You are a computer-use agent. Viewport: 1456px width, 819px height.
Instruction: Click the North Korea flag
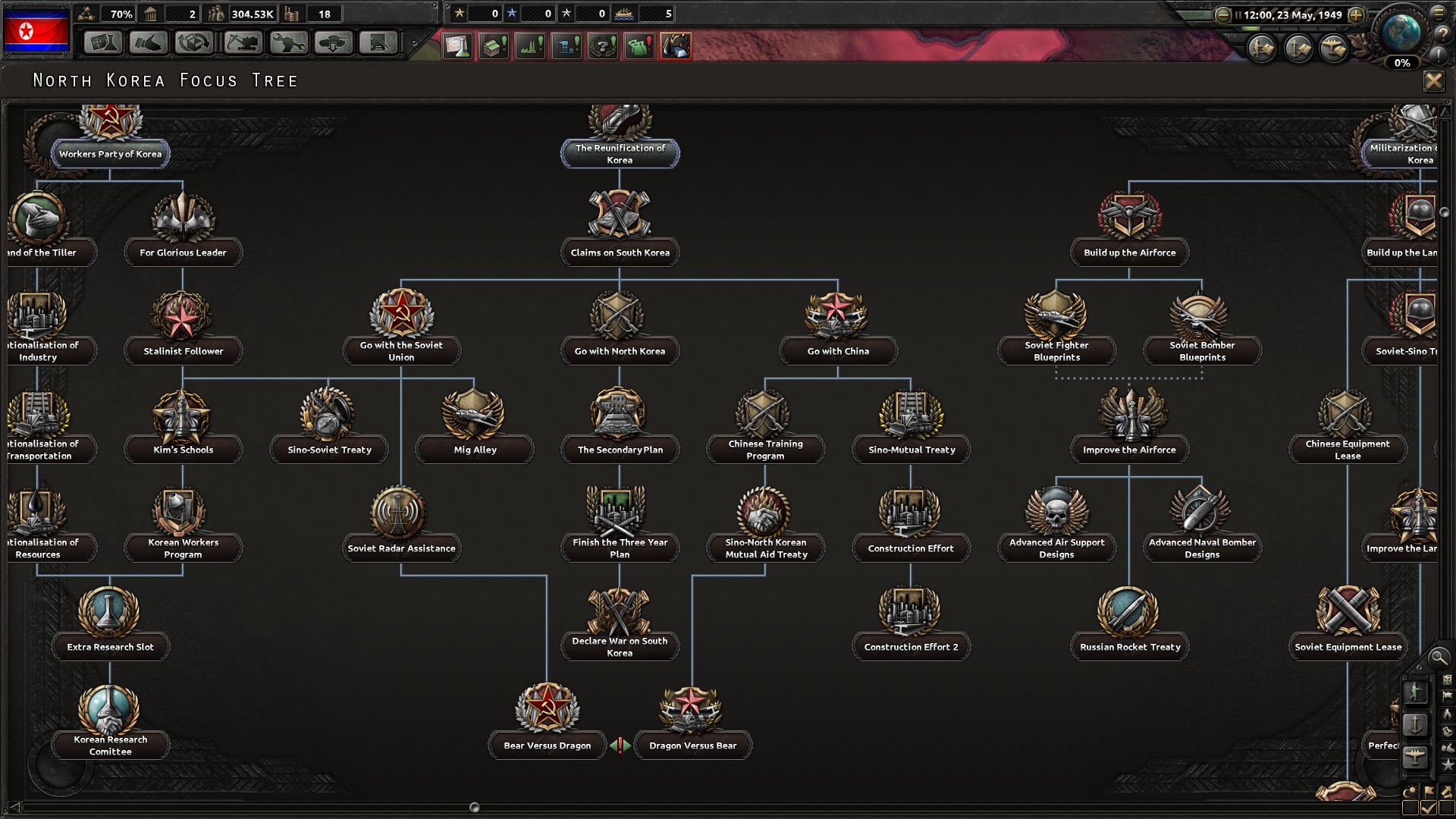point(36,32)
